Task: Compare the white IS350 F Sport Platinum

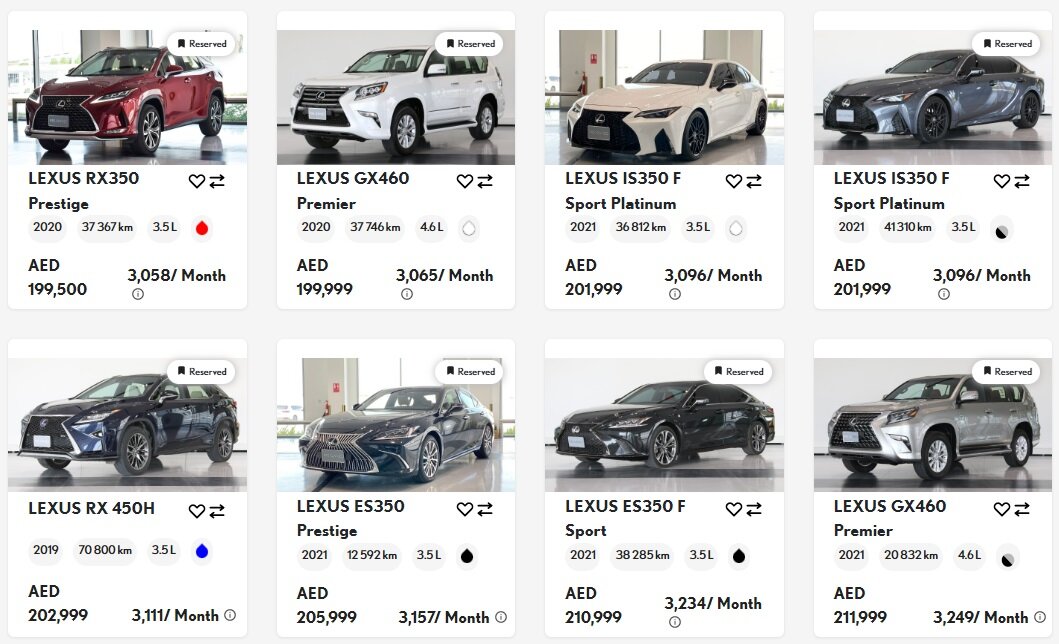Action: coord(754,181)
